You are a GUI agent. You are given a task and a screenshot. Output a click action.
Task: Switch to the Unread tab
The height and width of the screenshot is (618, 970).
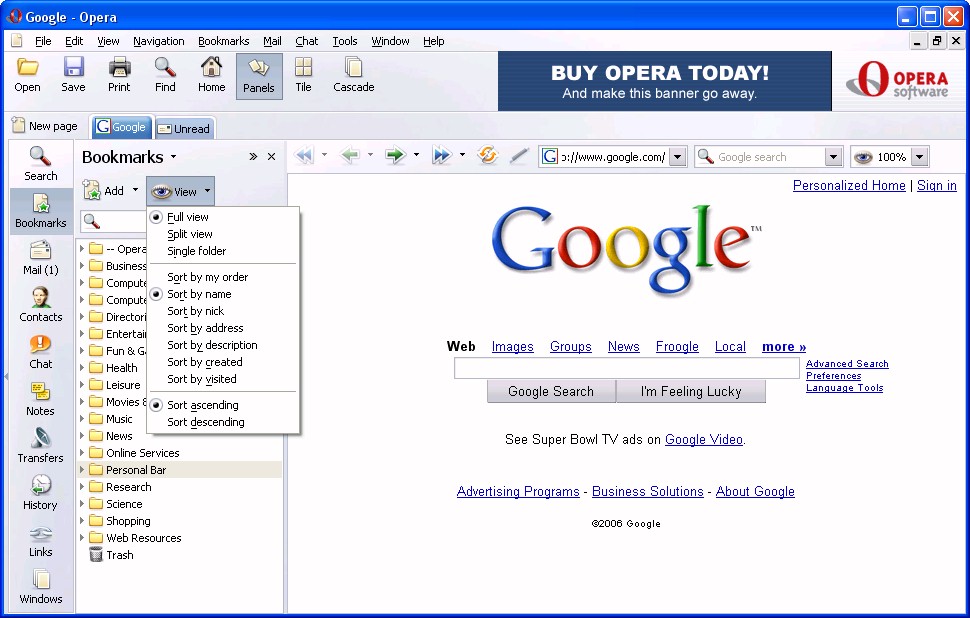[x=184, y=129]
